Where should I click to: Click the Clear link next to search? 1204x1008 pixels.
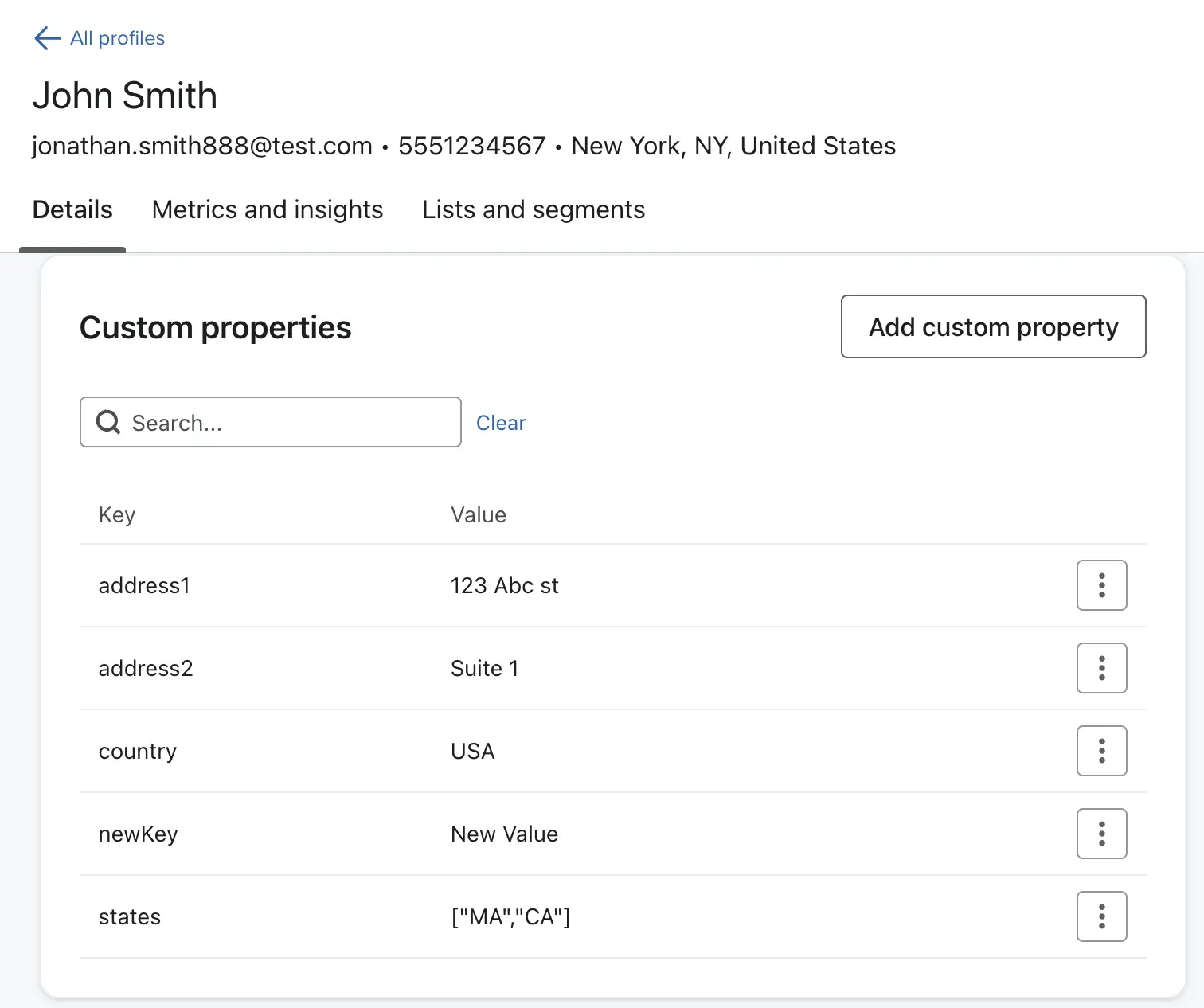tap(501, 423)
